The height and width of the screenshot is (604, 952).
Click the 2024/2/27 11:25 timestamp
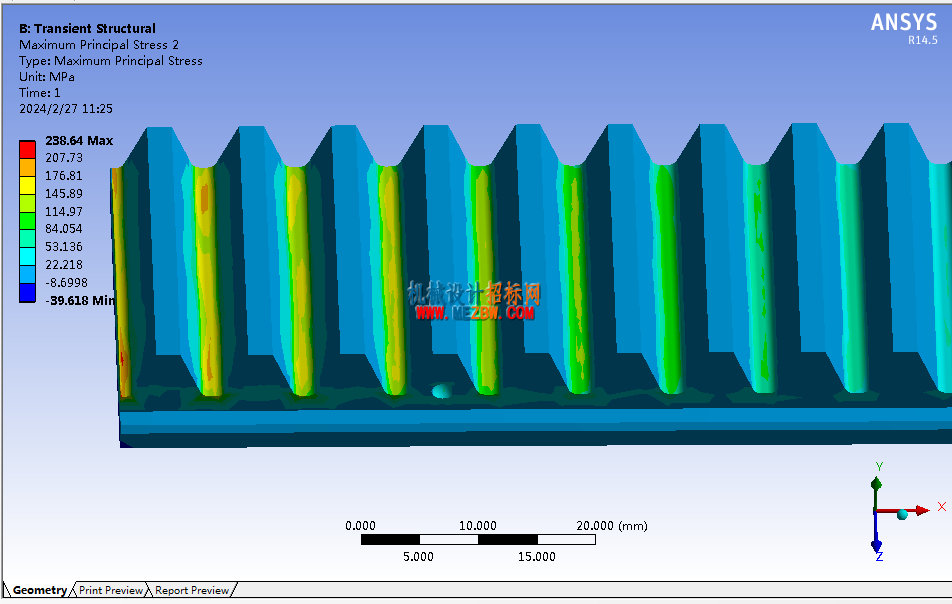tap(66, 109)
